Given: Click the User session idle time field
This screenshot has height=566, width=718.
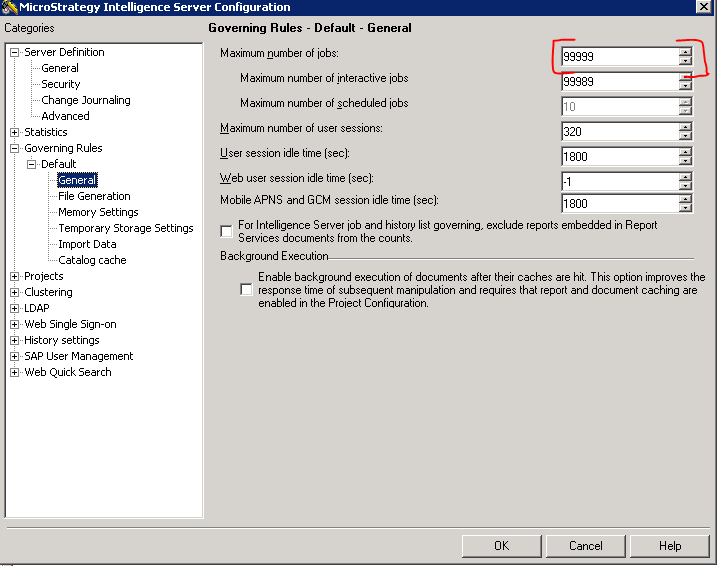Looking at the screenshot, I should pos(620,157).
